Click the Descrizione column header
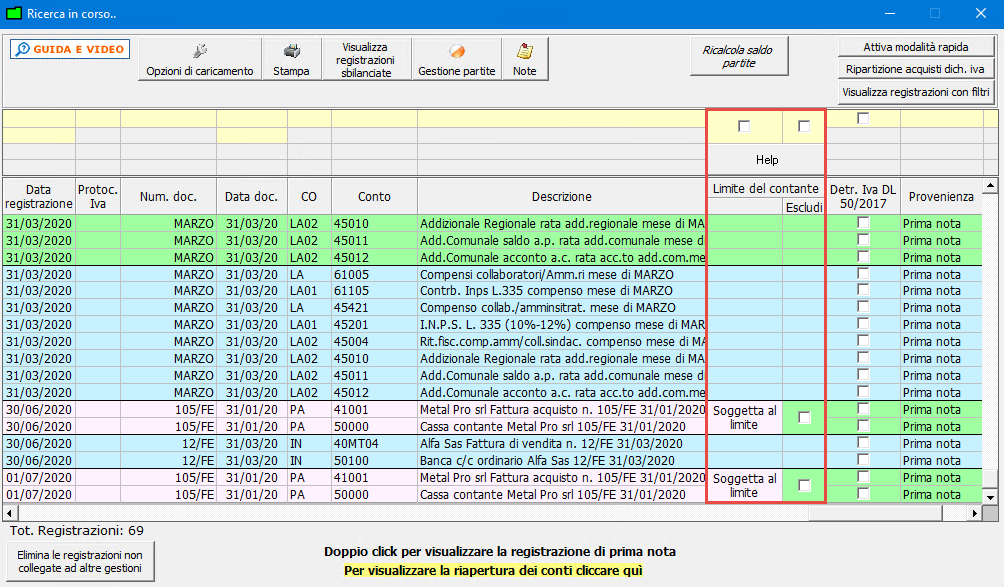The width and height of the screenshot is (1004, 587). 562,197
